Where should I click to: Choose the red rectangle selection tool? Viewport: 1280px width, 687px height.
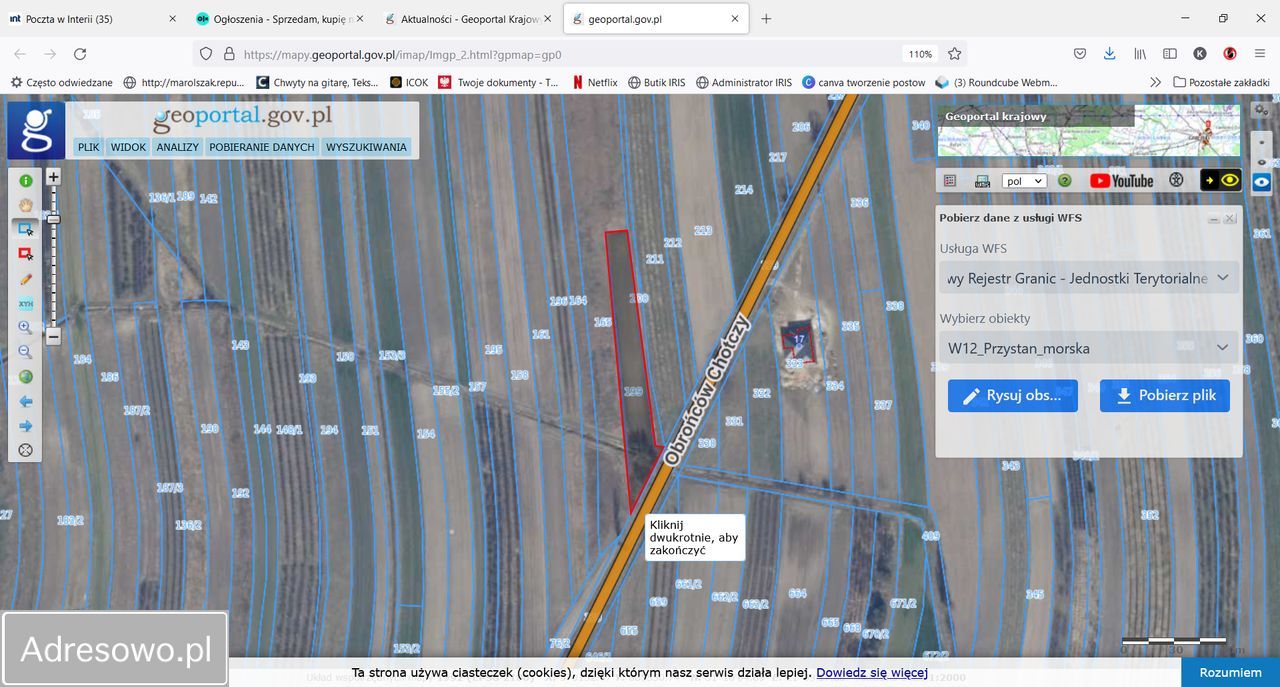pos(26,254)
